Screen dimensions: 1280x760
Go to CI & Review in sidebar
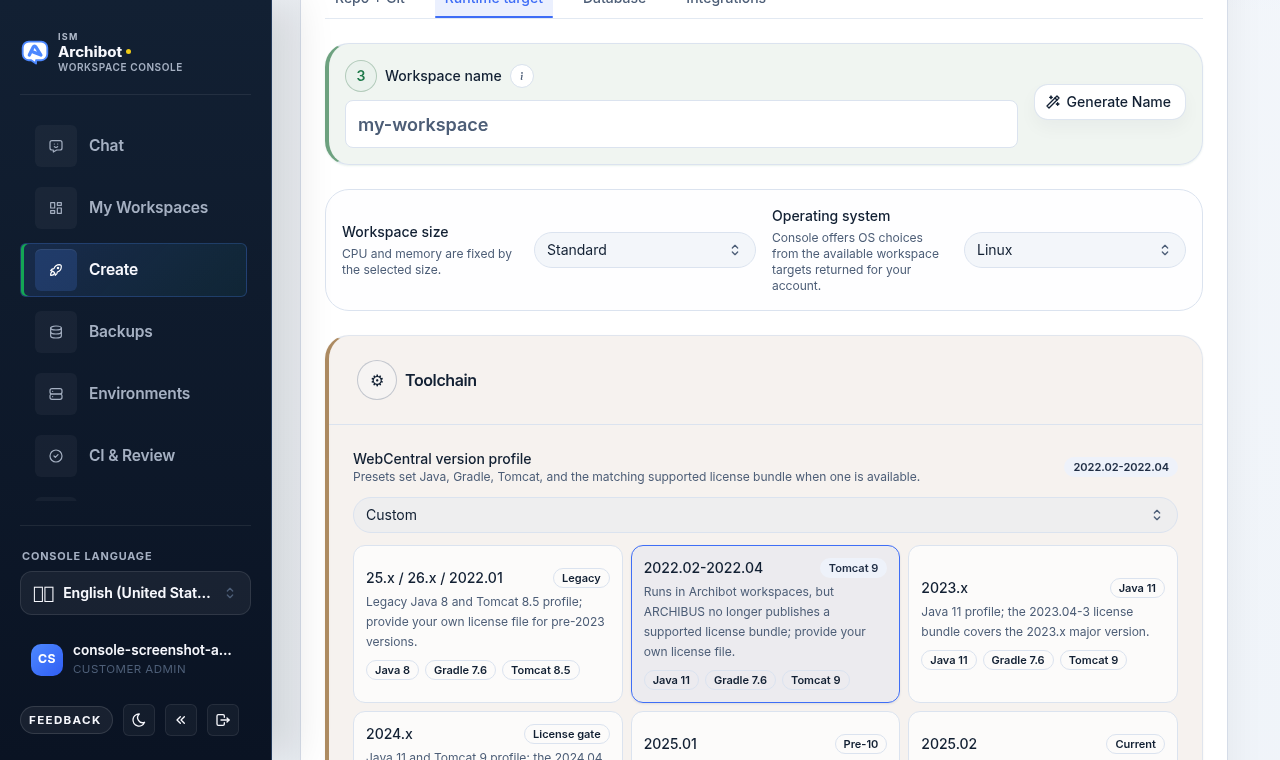(x=134, y=456)
